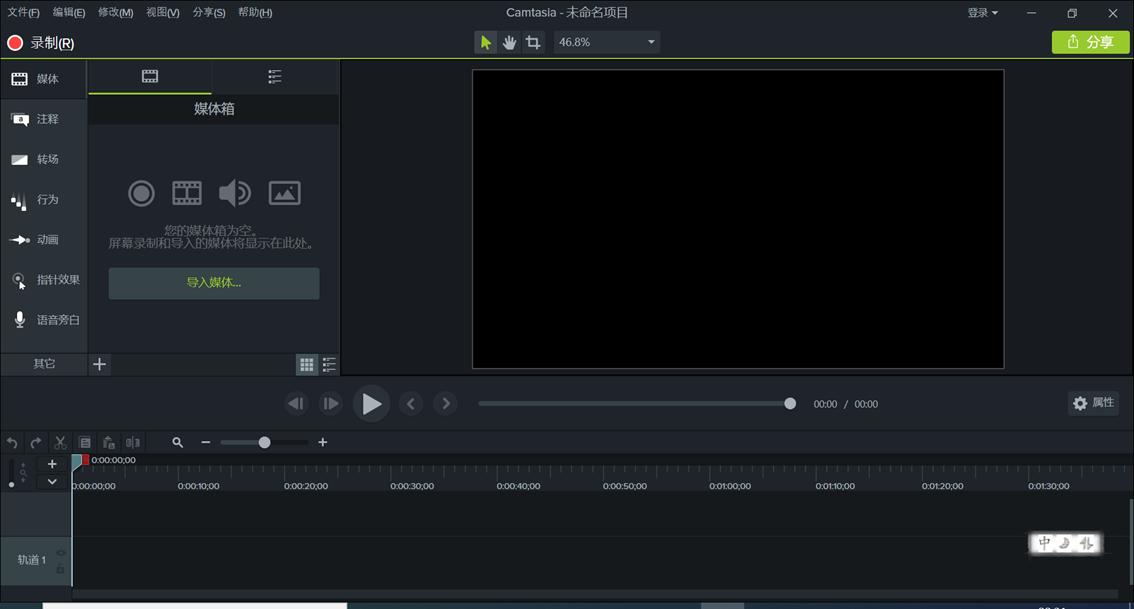This screenshot has width=1134, height=609.
Task: Switch to the 媒体箱 tab
Action: coord(150,76)
